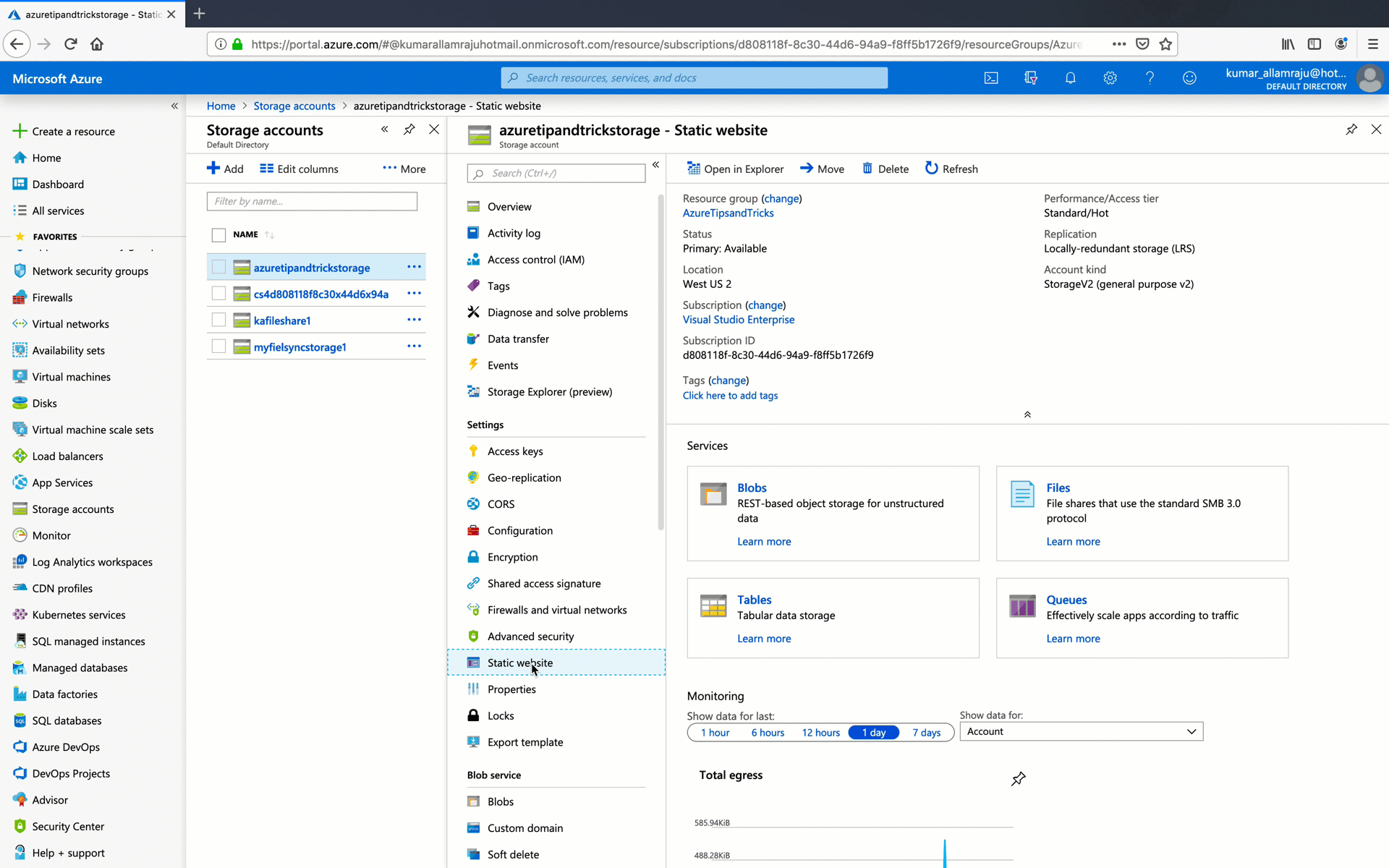The height and width of the screenshot is (868, 1389).
Task: Check the cs4d808118f8c30x44d6x94a row checkbox
Action: point(218,294)
